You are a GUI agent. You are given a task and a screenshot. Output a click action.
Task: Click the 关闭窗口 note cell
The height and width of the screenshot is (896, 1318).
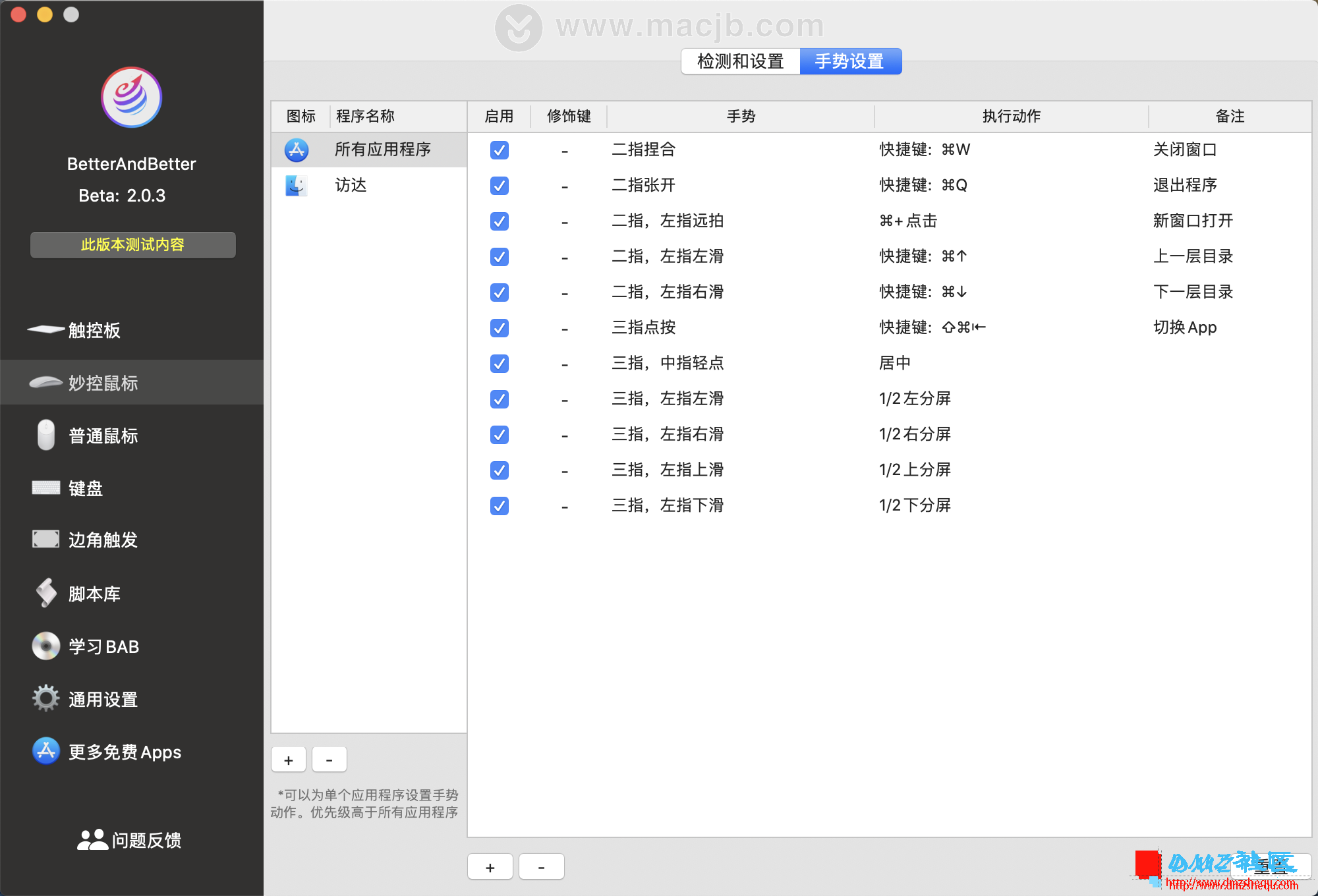(x=1185, y=150)
